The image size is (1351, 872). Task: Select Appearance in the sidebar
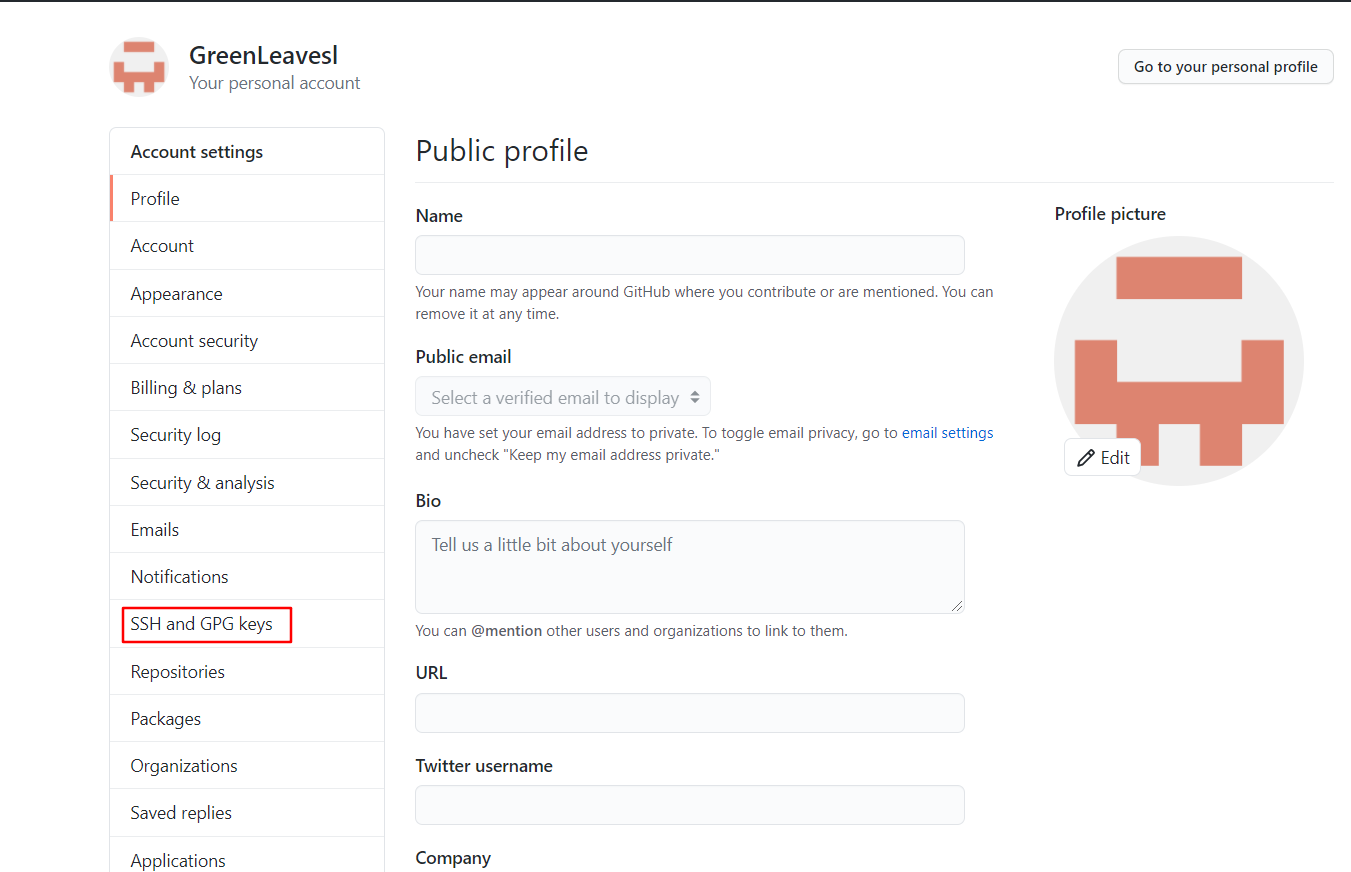(x=247, y=293)
